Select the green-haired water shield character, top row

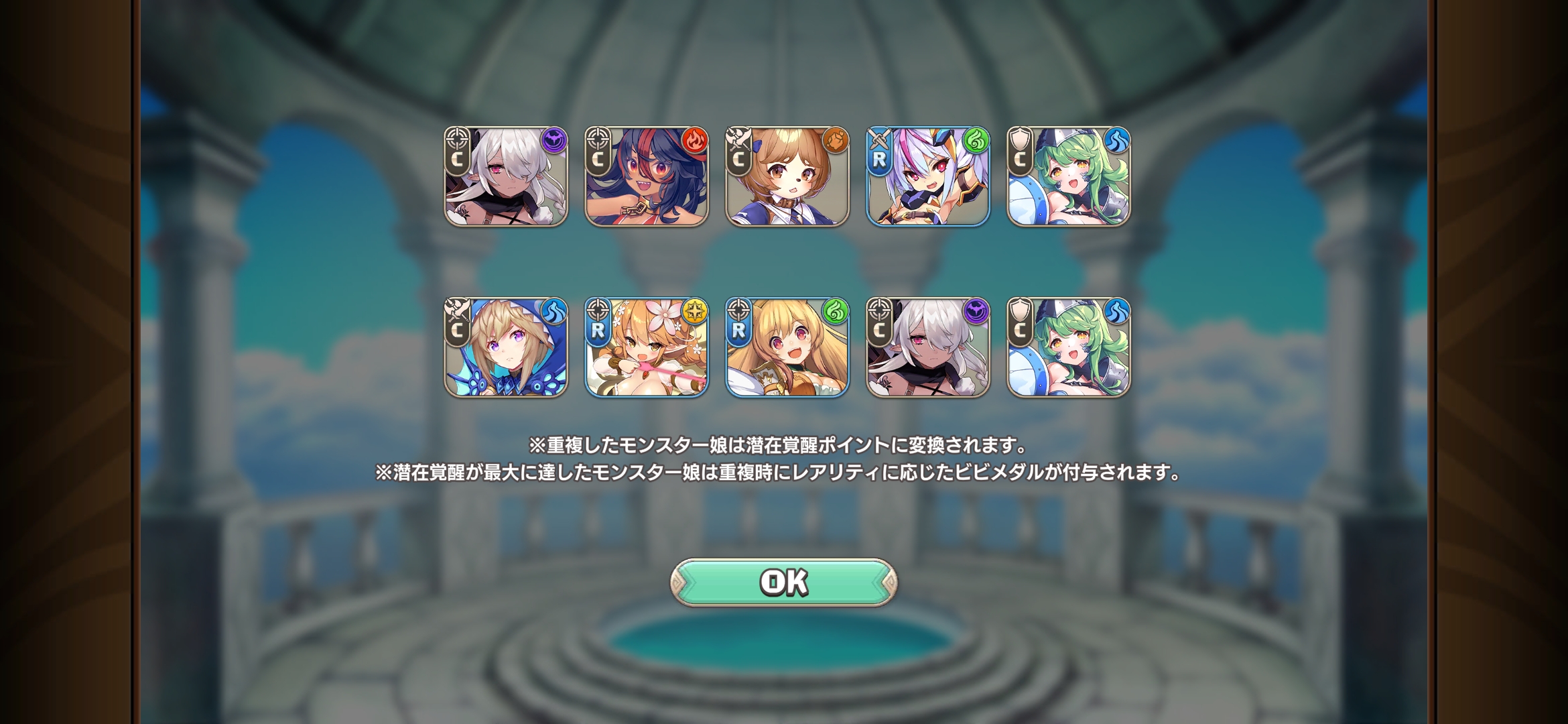[1069, 176]
